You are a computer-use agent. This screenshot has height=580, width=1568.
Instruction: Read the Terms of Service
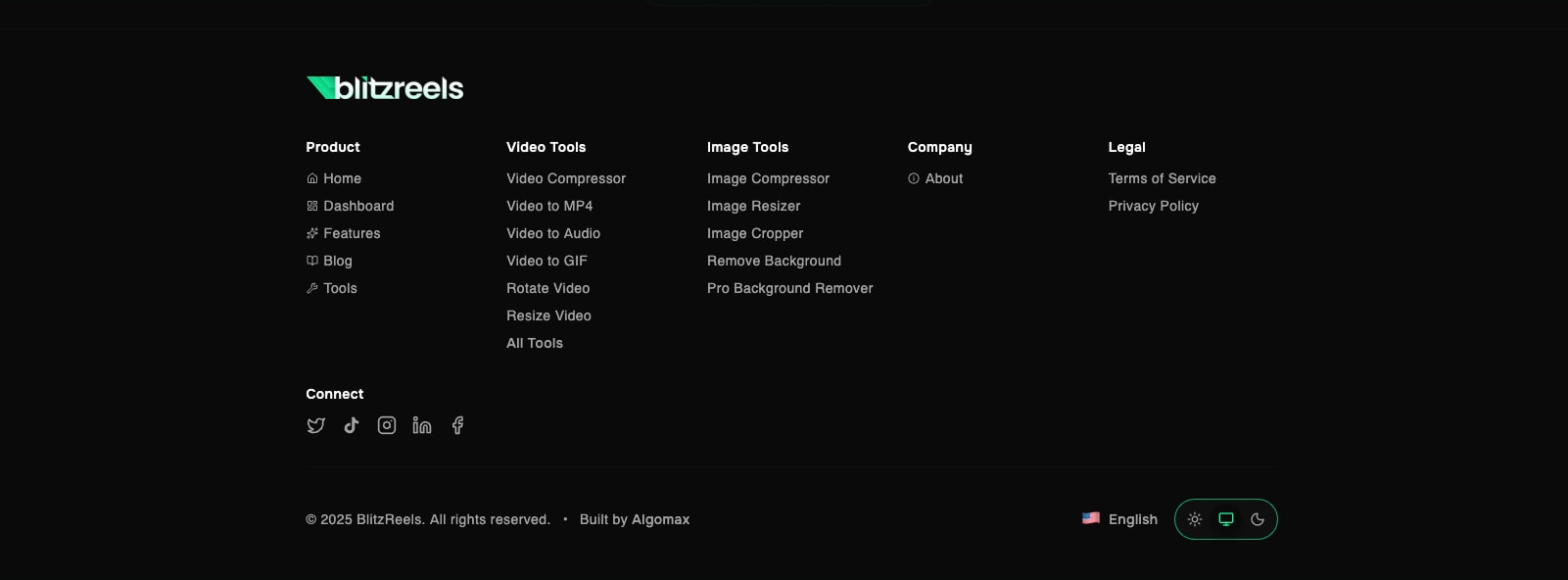point(1162,178)
